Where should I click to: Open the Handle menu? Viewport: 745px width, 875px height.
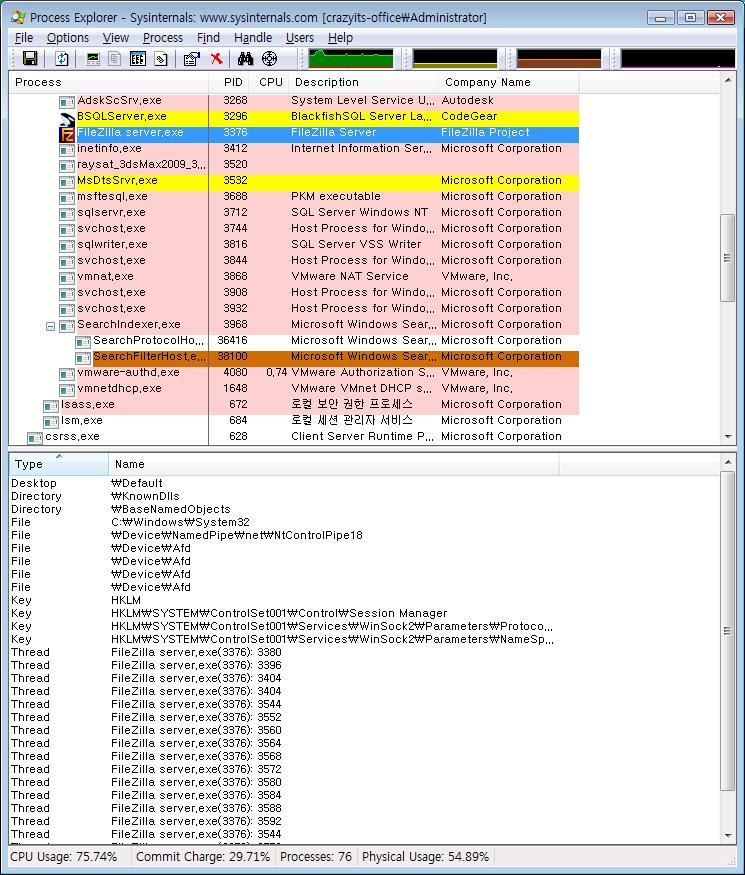tap(253, 38)
